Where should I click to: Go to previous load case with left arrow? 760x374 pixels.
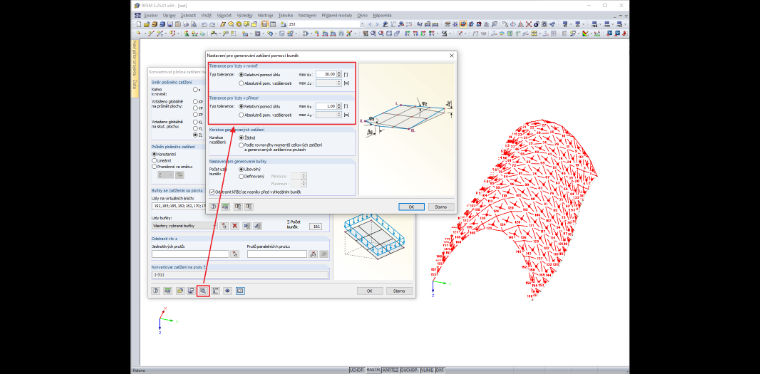(x=370, y=24)
